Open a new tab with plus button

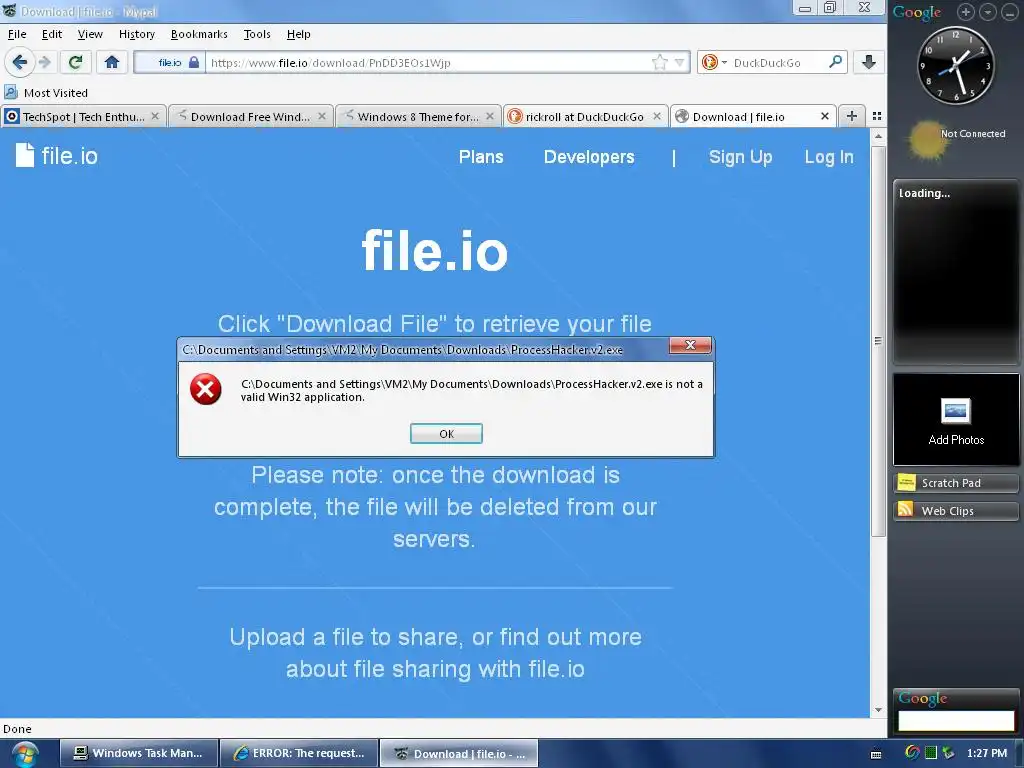pos(852,116)
